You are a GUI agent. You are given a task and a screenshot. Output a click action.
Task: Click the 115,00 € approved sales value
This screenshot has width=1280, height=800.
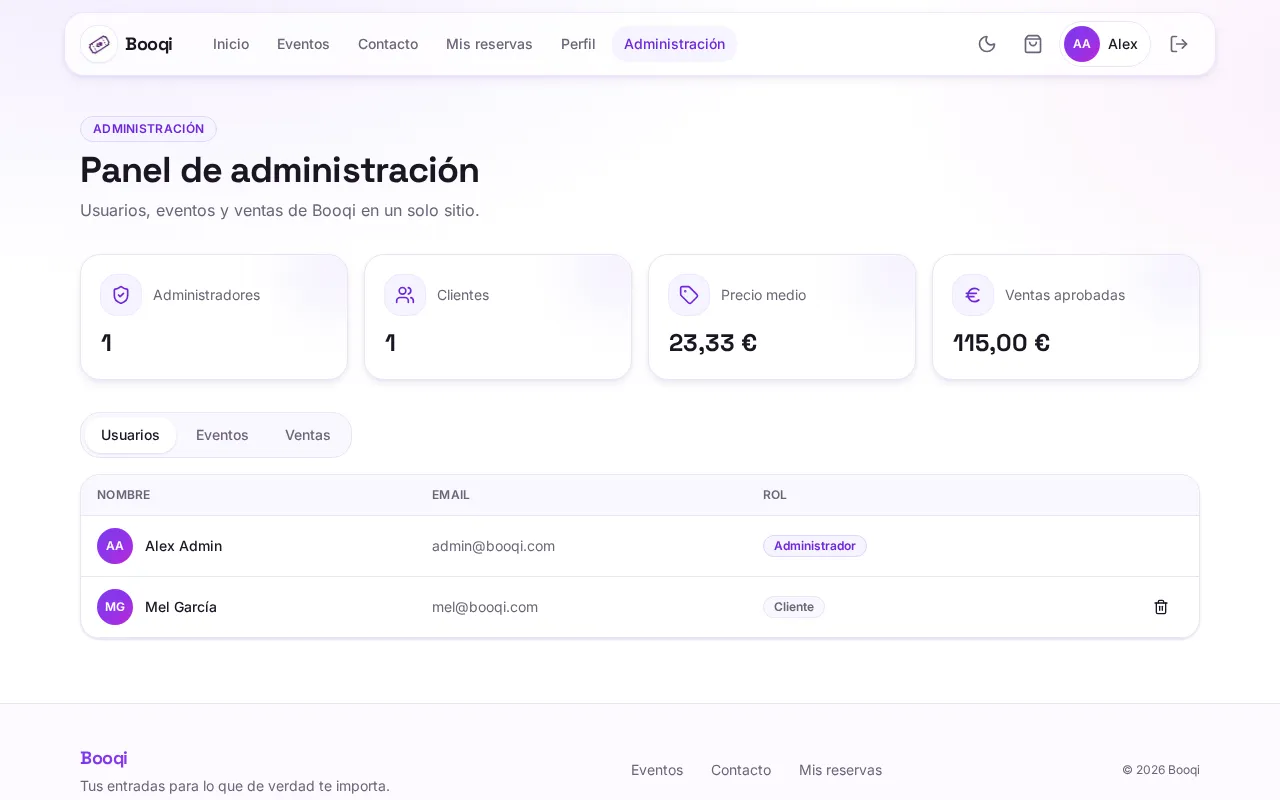[x=1001, y=343]
